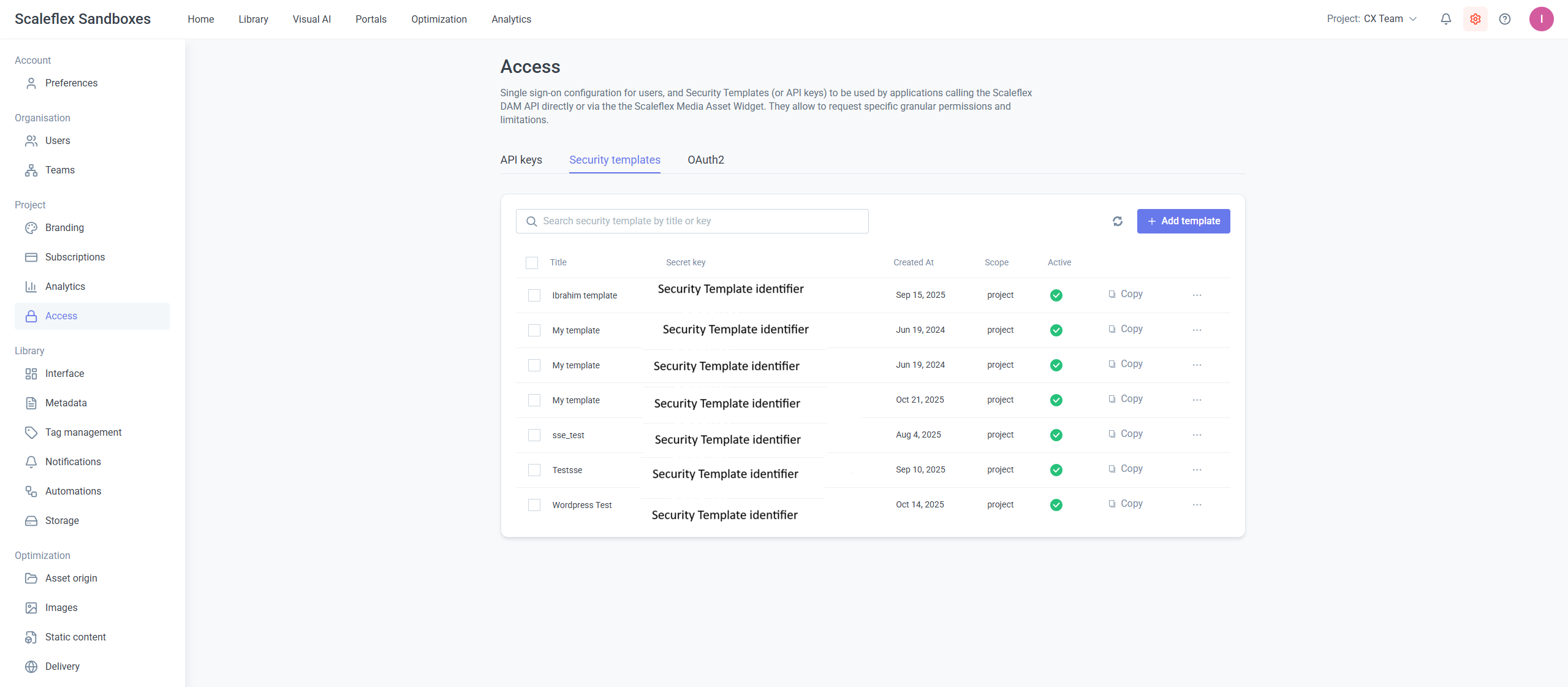Click the notifications bell icon in header
Image resolution: width=1568 pixels, height=687 pixels.
pyautogui.click(x=1445, y=19)
